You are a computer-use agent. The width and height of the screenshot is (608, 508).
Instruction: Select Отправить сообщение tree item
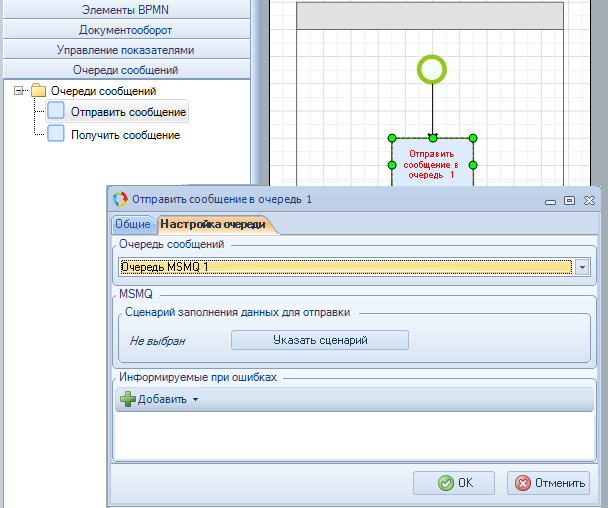click(x=128, y=112)
